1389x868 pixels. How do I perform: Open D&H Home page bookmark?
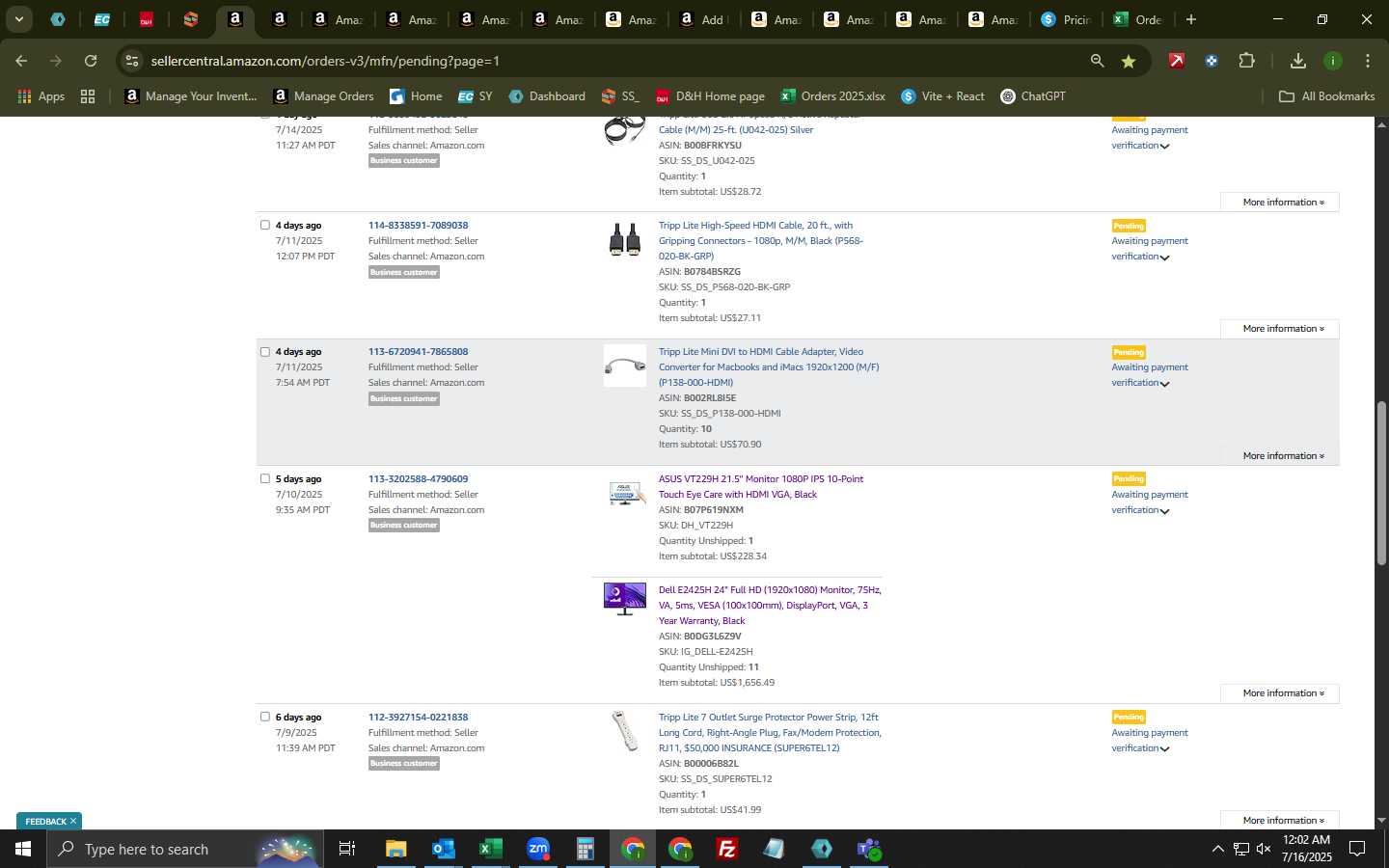coord(710,96)
